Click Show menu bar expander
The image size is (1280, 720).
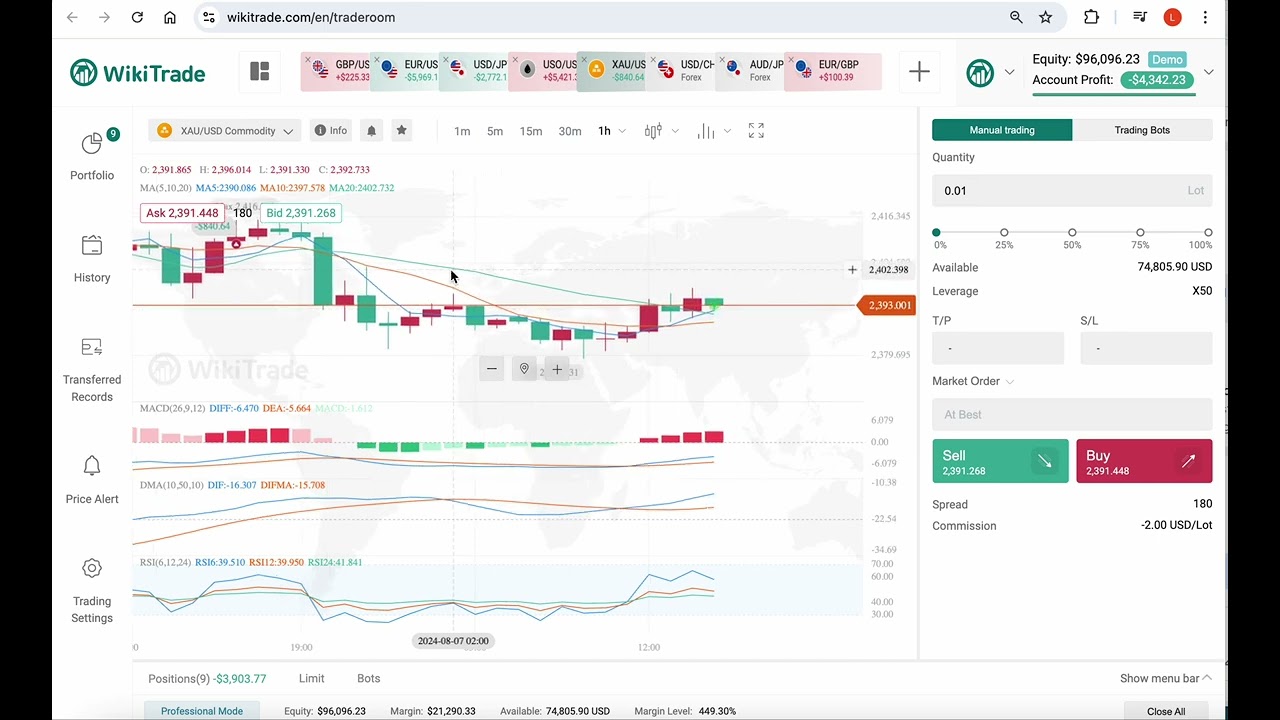(1165, 678)
